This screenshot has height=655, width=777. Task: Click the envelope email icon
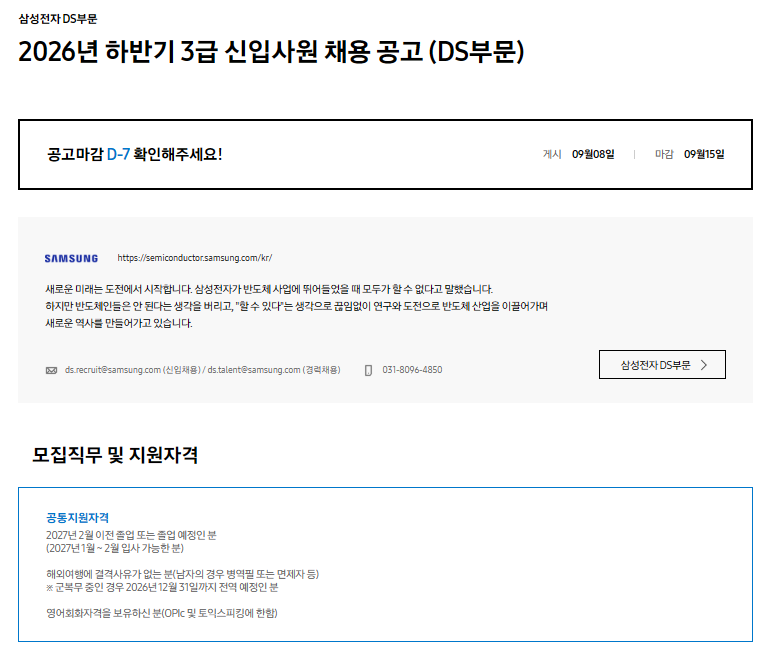[52, 371]
